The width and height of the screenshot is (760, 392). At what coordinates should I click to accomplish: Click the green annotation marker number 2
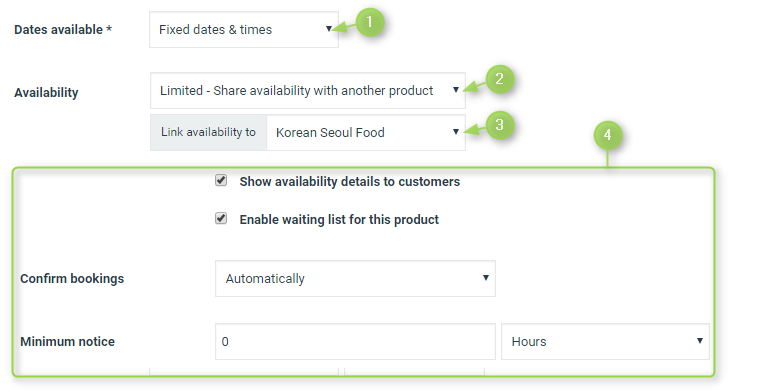pyautogui.click(x=499, y=79)
